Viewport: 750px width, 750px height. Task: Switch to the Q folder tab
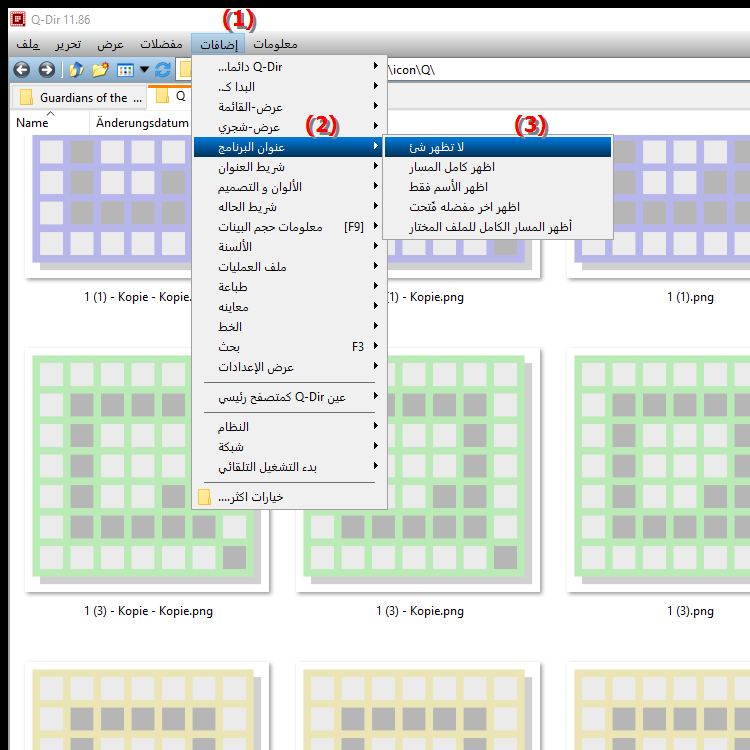tap(171, 97)
